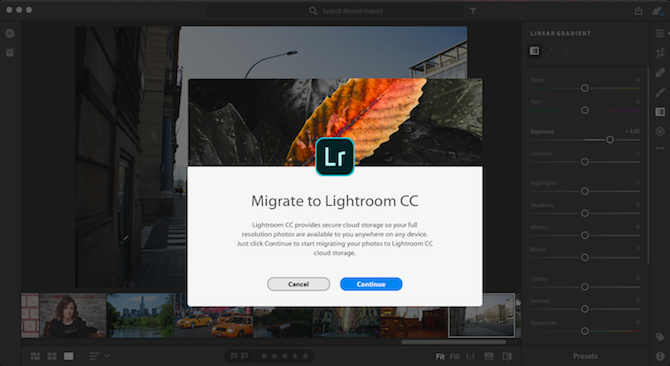The width and height of the screenshot is (670, 366).
Task: Click the Add Photos plus icon
Action: point(10,33)
